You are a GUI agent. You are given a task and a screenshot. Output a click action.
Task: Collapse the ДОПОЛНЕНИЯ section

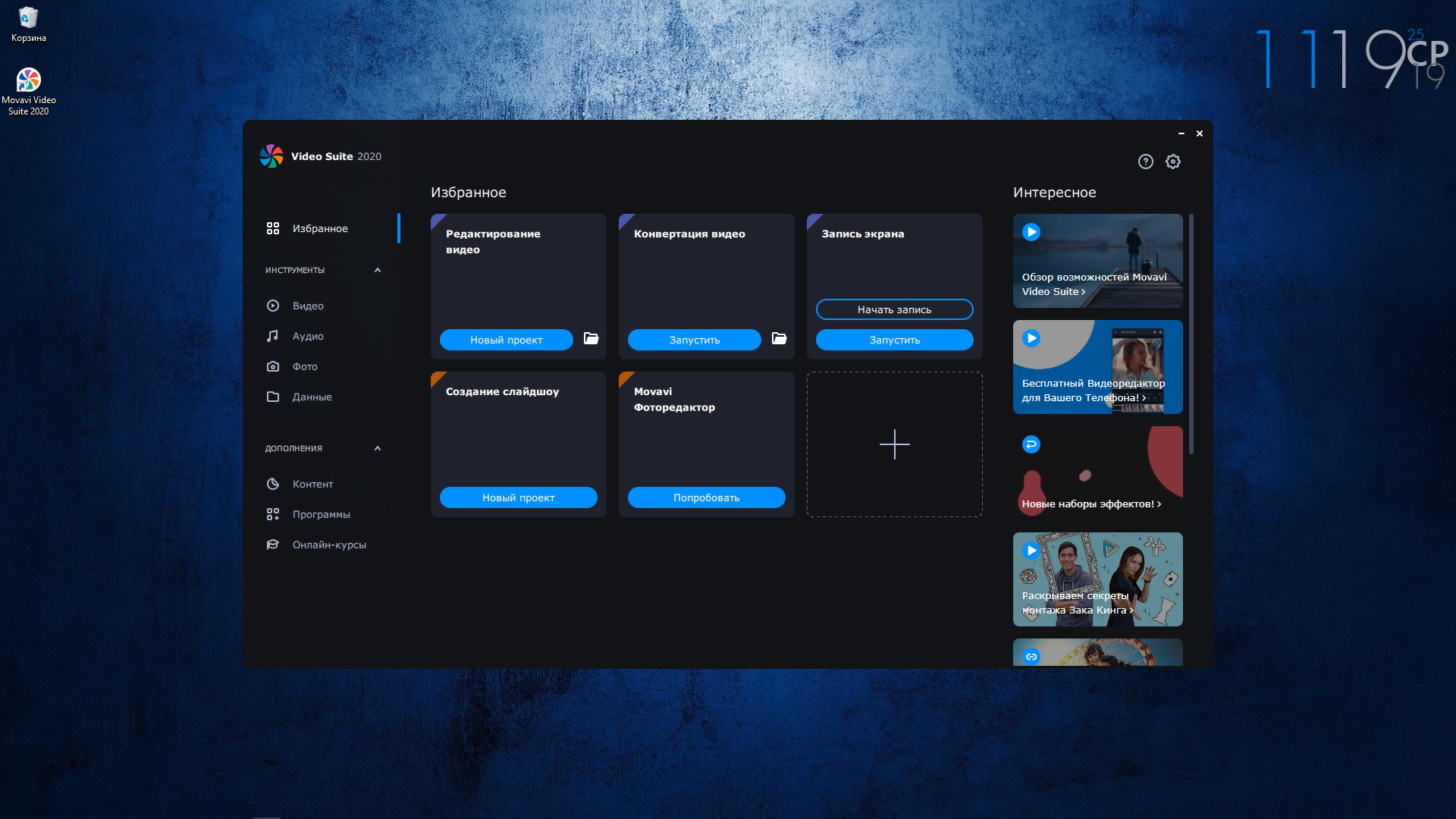click(378, 448)
